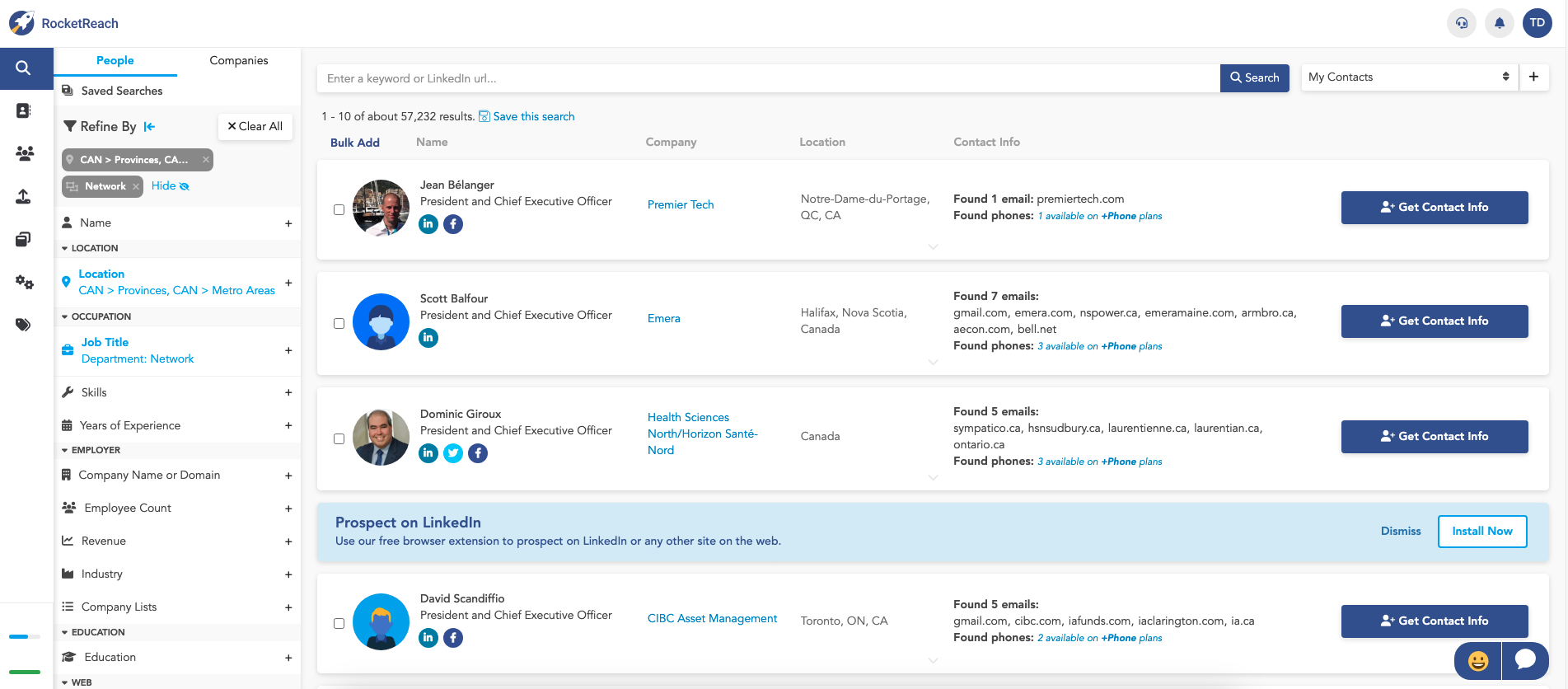
Task: Open the RocketReach home logo
Action: pos(64,23)
